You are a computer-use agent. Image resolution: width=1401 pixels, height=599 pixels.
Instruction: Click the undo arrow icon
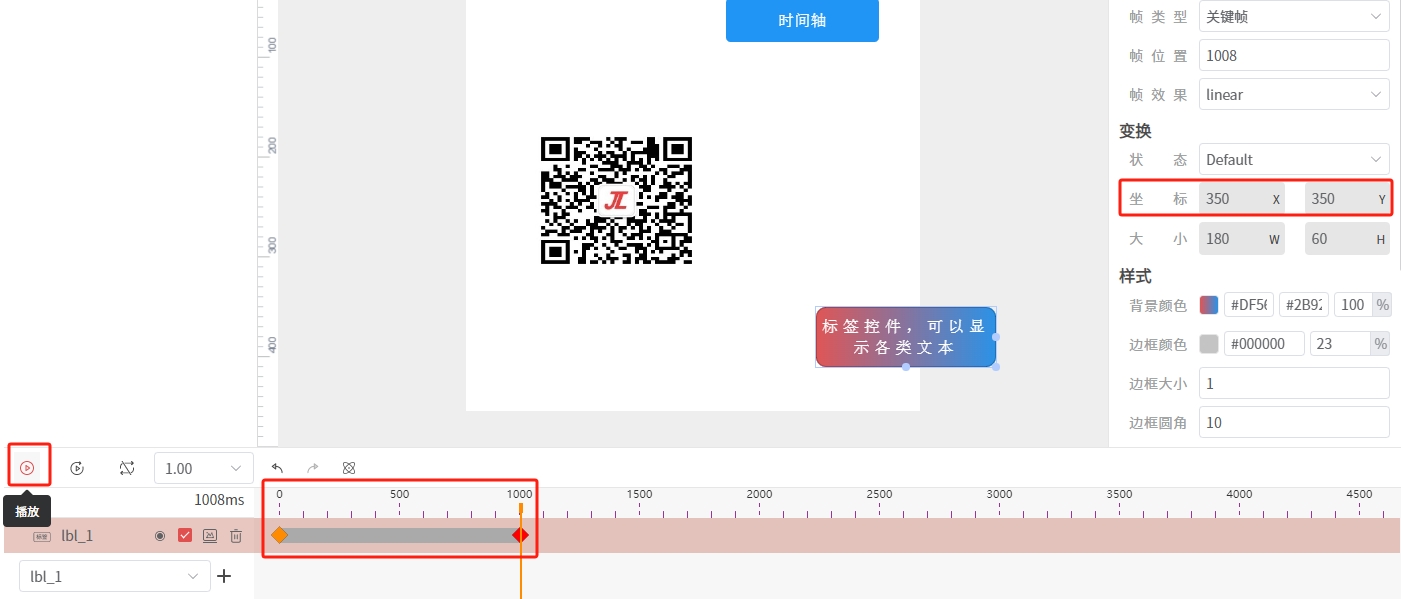(277, 467)
